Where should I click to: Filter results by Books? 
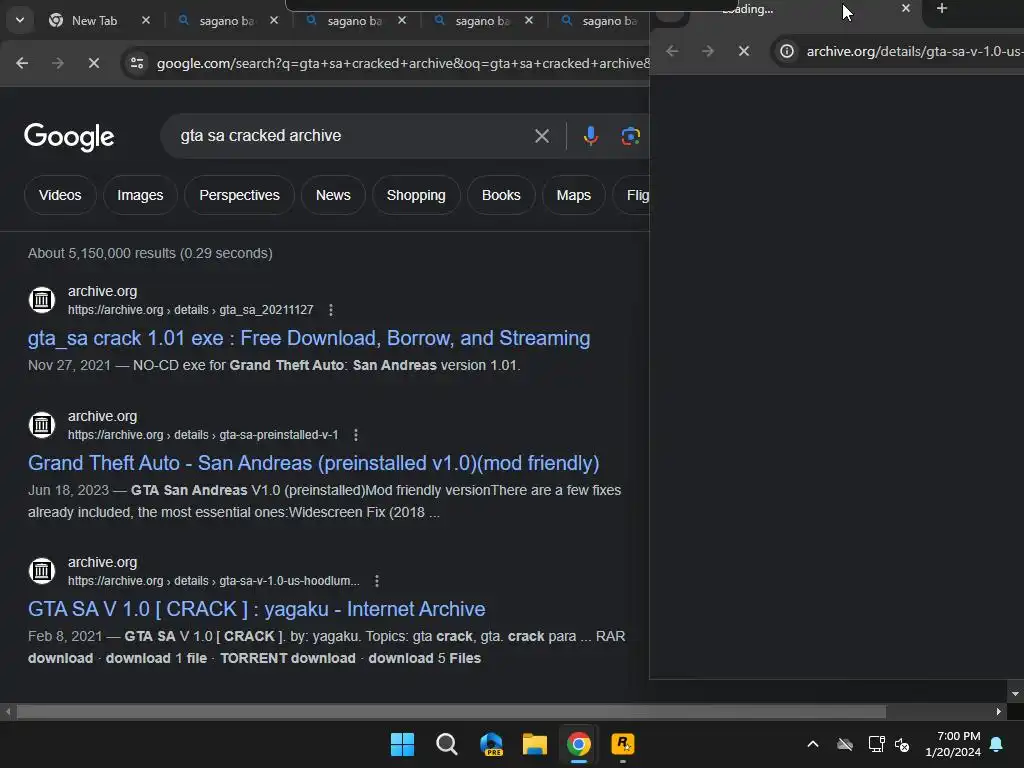501,195
